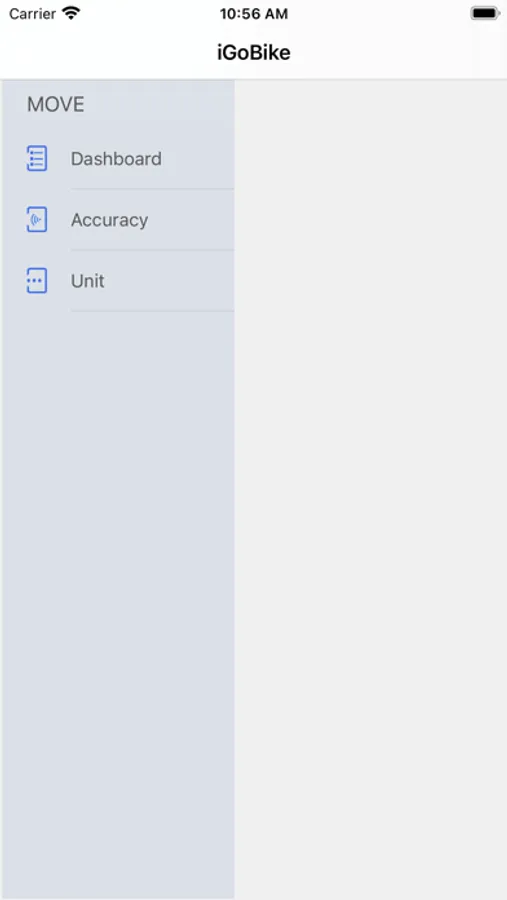507x900 pixels.
Task: Choose the Unit menu label
Action: [x=87, y=281]
